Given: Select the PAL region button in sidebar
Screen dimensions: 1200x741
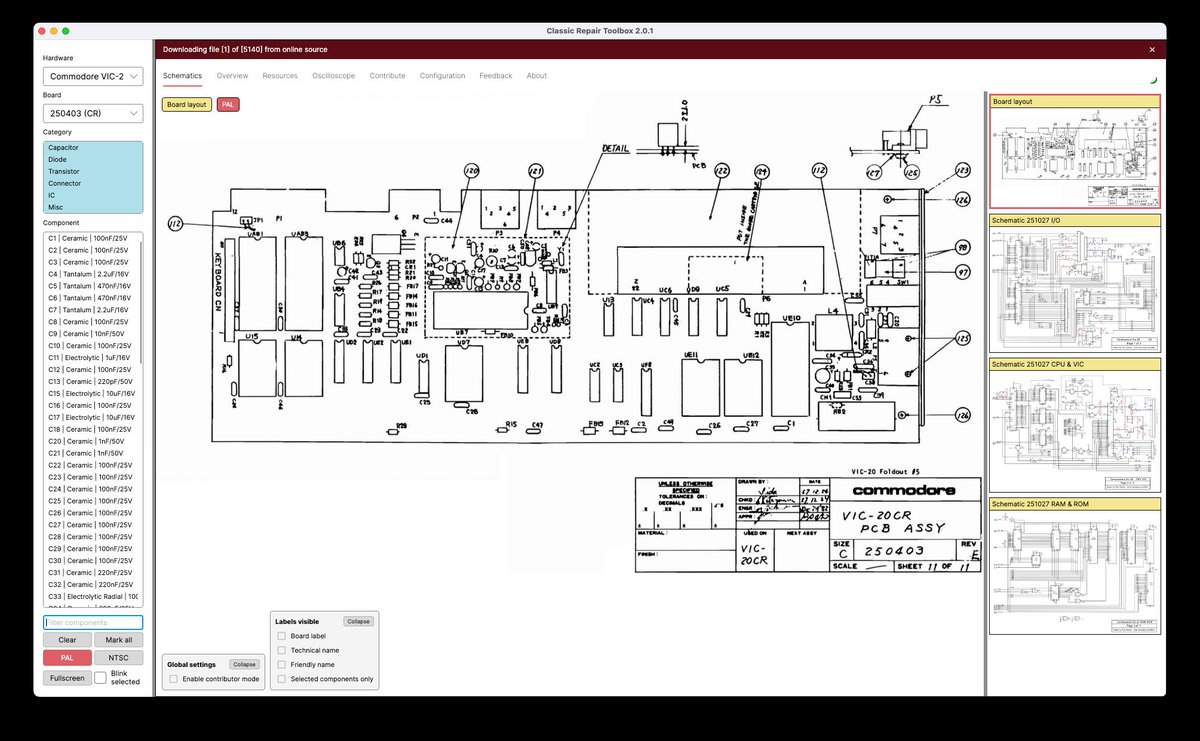Looking at the screenshot, I should pos(67,658).
